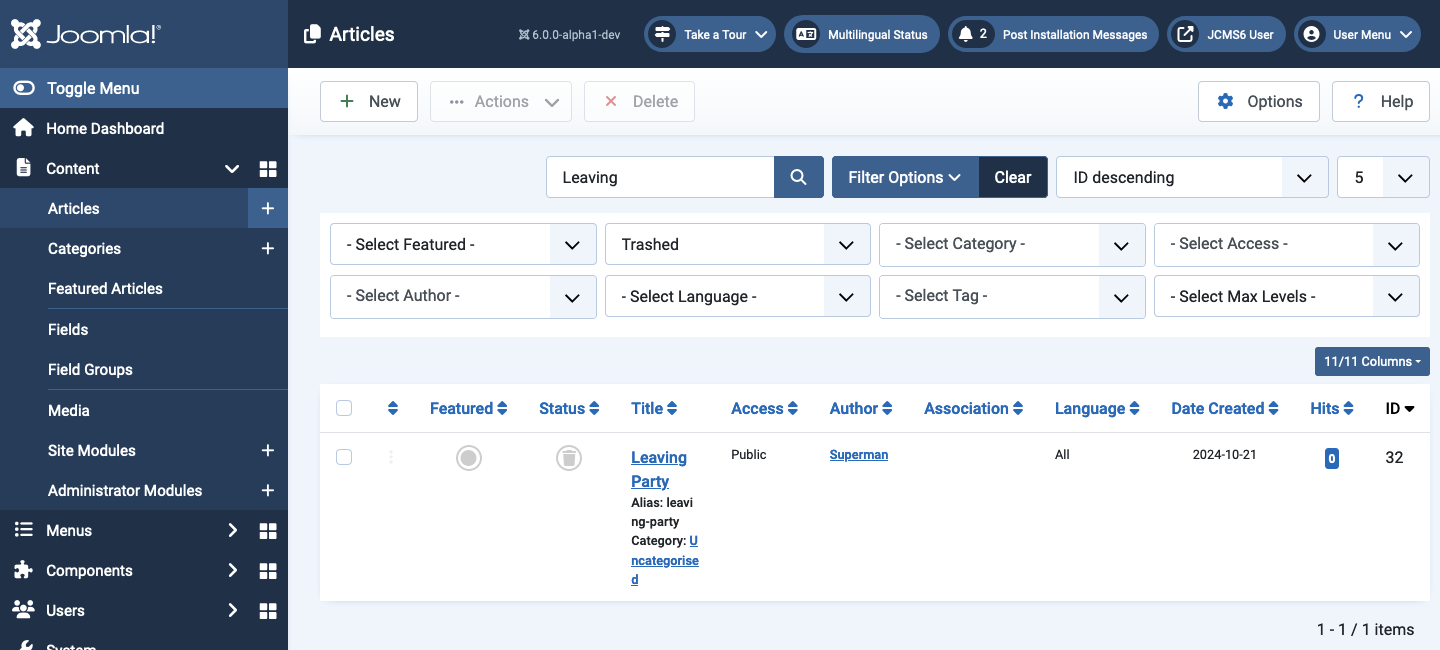The width and height of the screenshot is (1440, 650).
Task: Click the plus icon beside Articles
Action: [267, 209]
